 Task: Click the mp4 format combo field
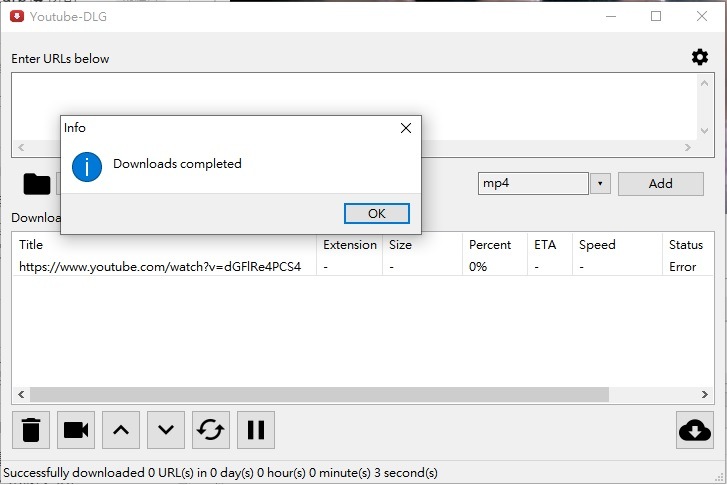533,184
